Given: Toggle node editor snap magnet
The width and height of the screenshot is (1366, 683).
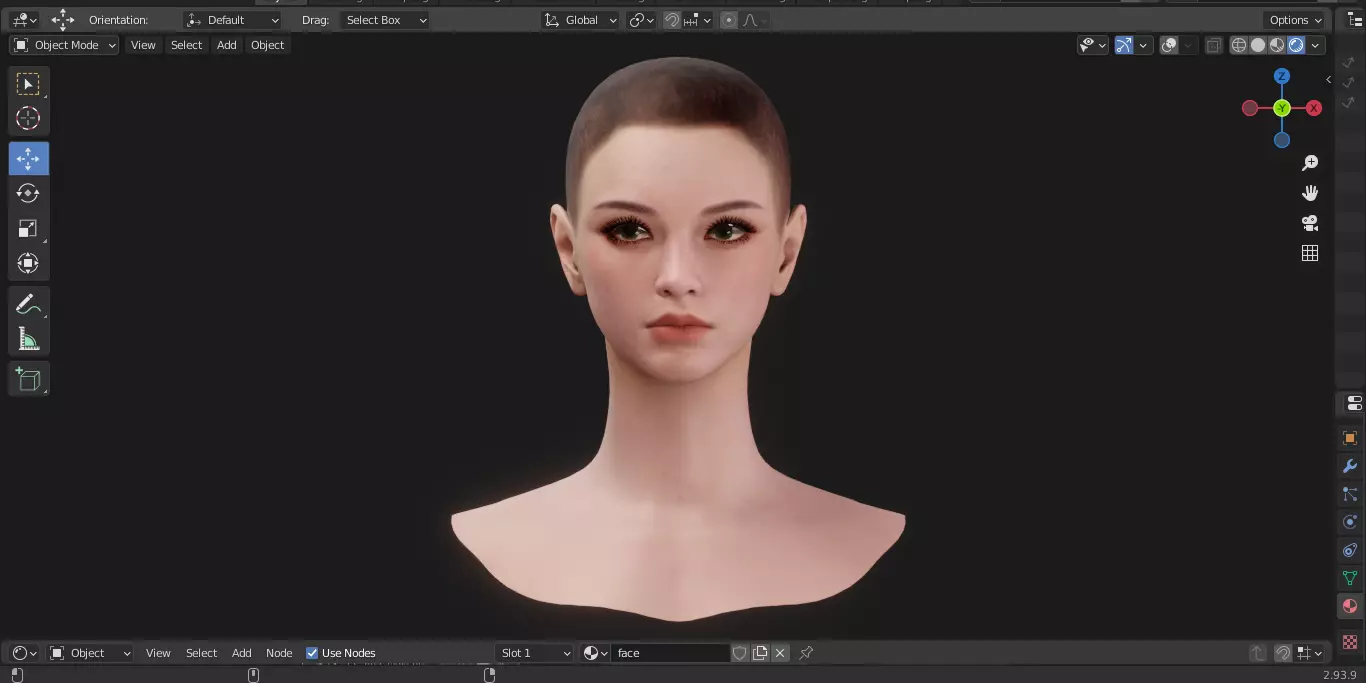Looking at the screenshot, I should (1283, 653).
